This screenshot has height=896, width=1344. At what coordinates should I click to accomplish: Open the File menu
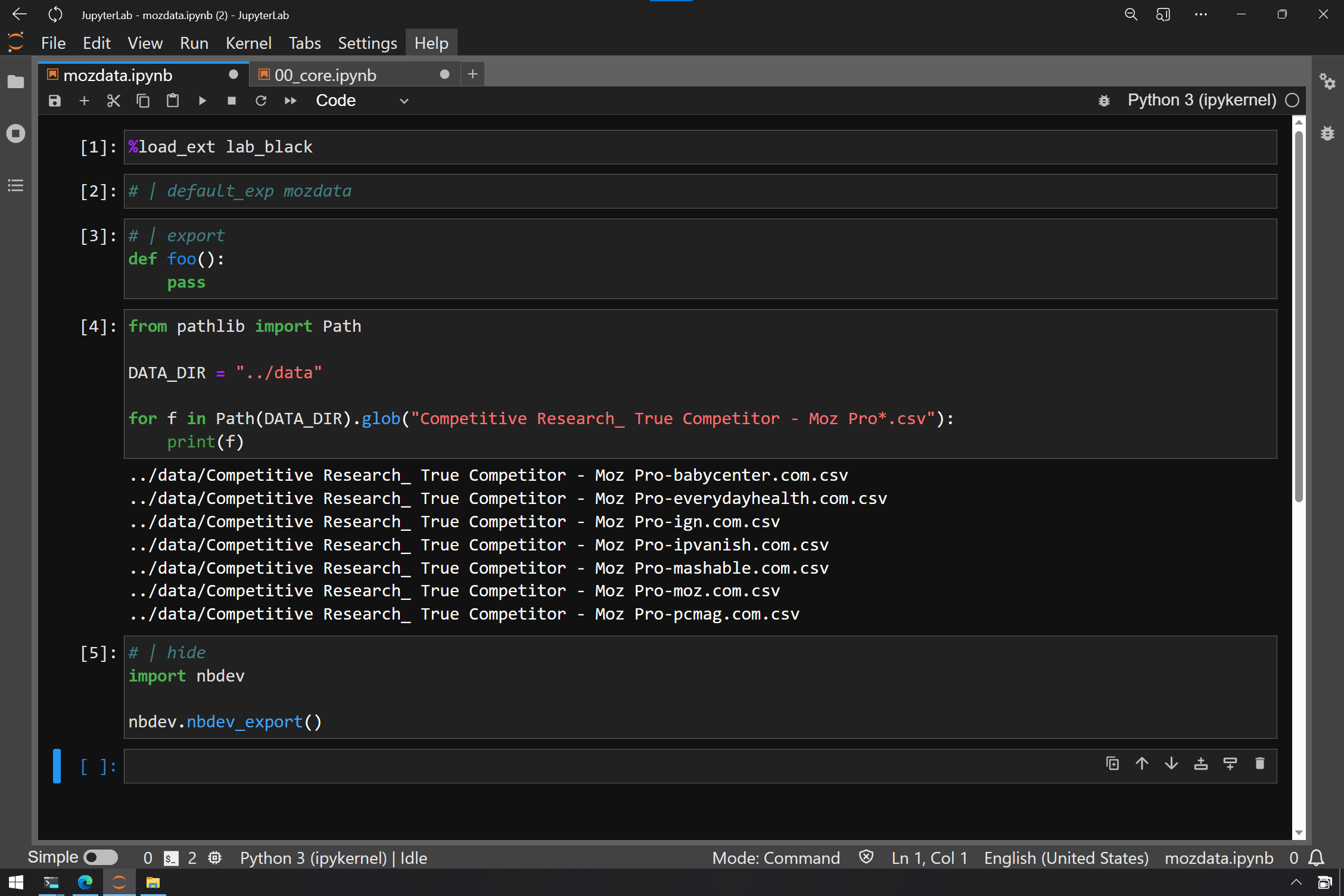coord(53,43)
